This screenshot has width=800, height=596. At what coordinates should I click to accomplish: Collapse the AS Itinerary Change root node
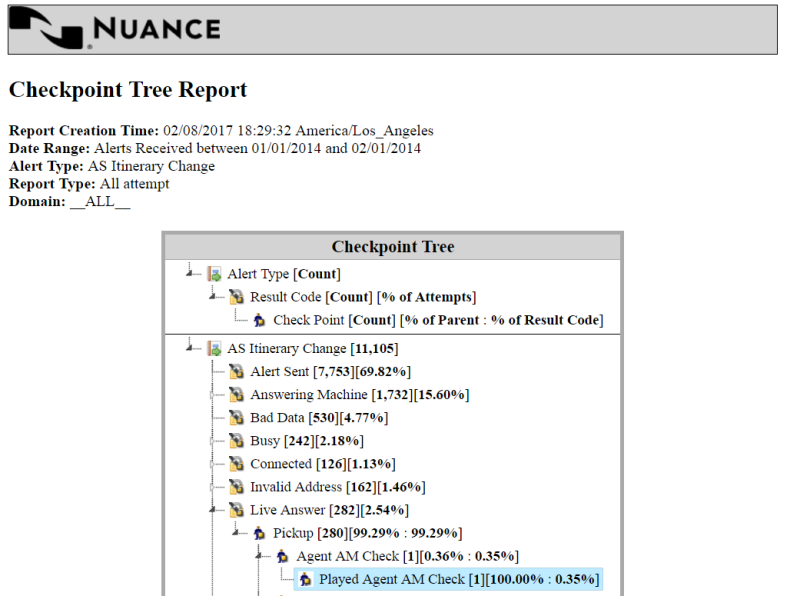[190, 349]
